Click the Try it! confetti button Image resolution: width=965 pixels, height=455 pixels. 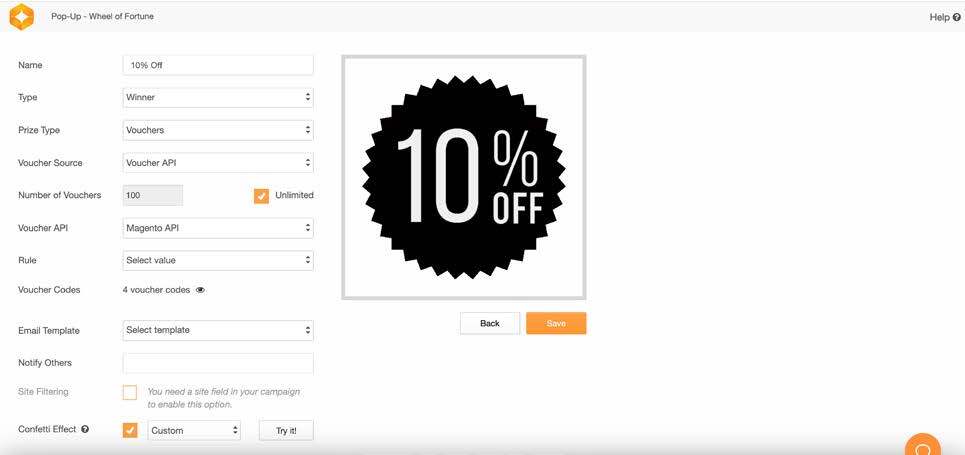point(286,430)
